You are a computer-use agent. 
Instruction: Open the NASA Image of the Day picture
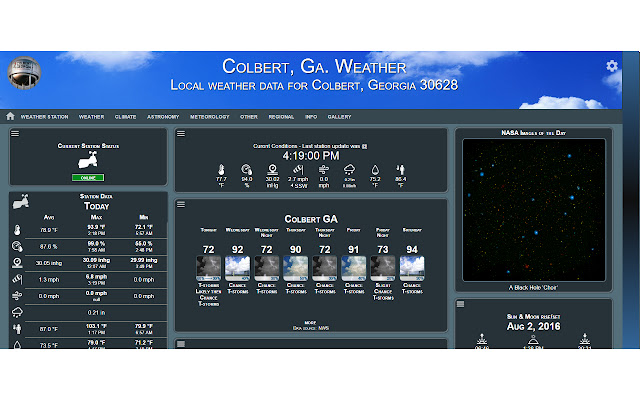pyautogui.click(x=533, y=210)
